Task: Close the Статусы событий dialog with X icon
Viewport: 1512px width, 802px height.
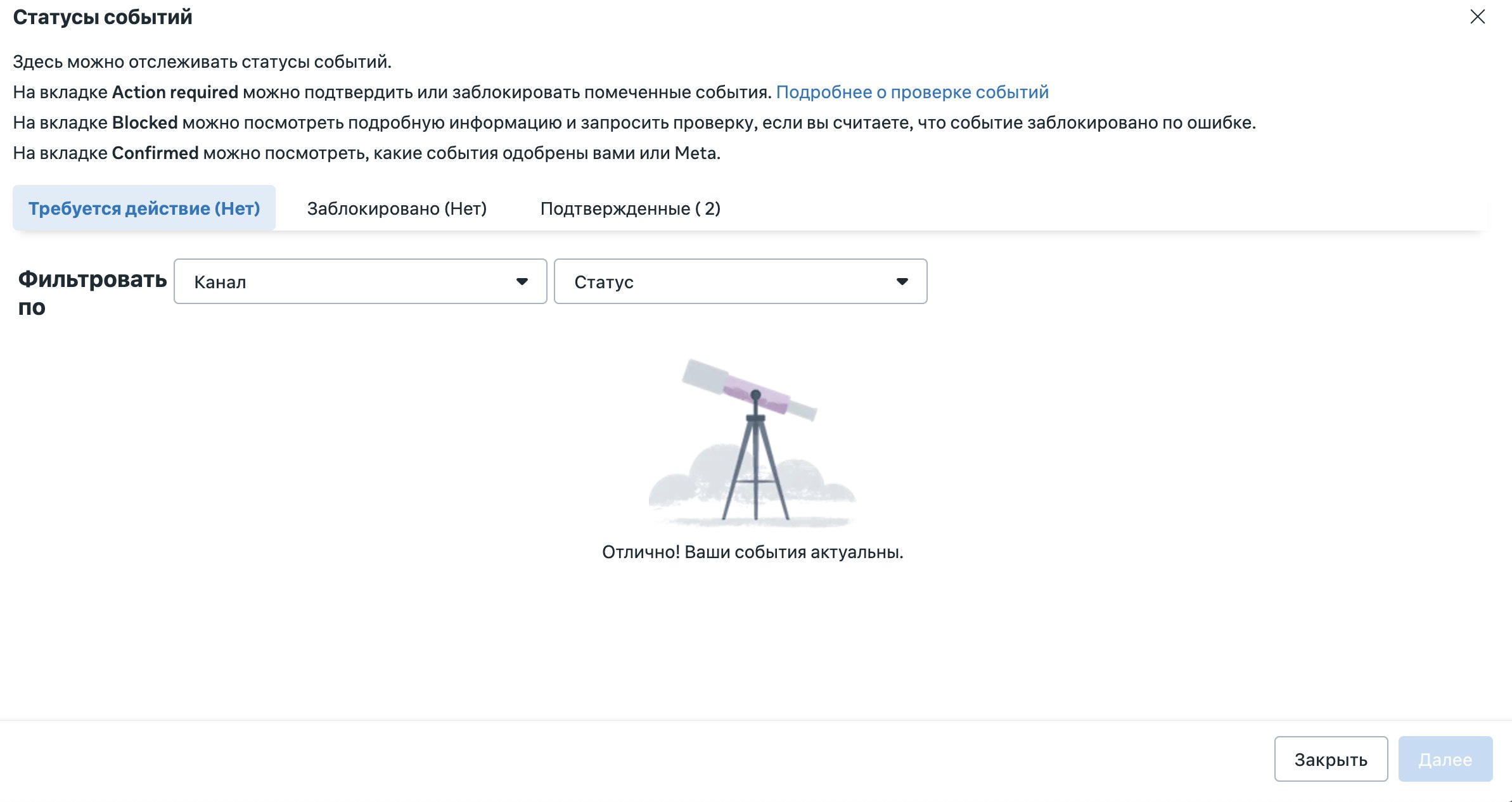Action: 1477,16
